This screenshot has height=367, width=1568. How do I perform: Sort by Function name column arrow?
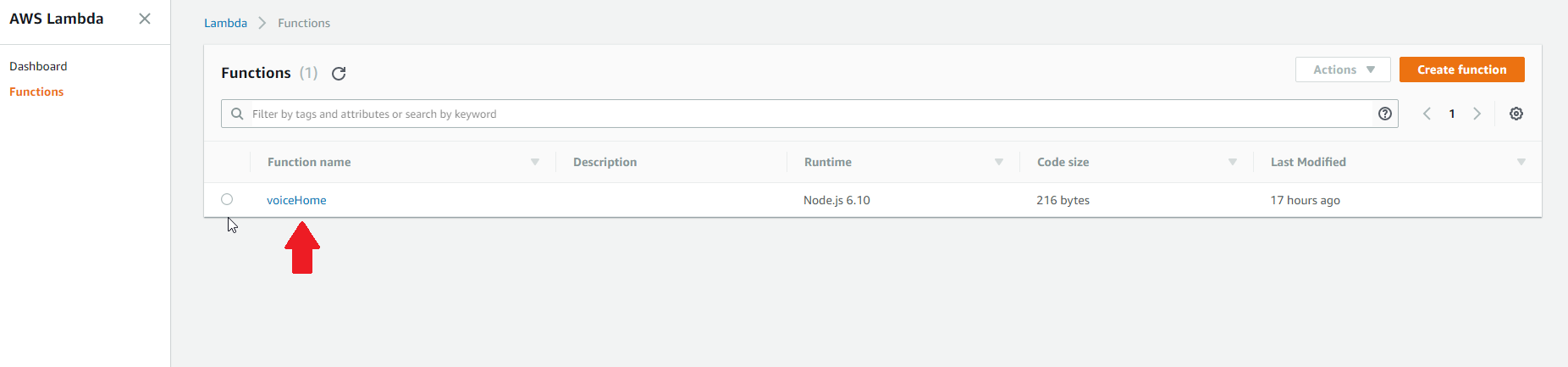[535, 162]
